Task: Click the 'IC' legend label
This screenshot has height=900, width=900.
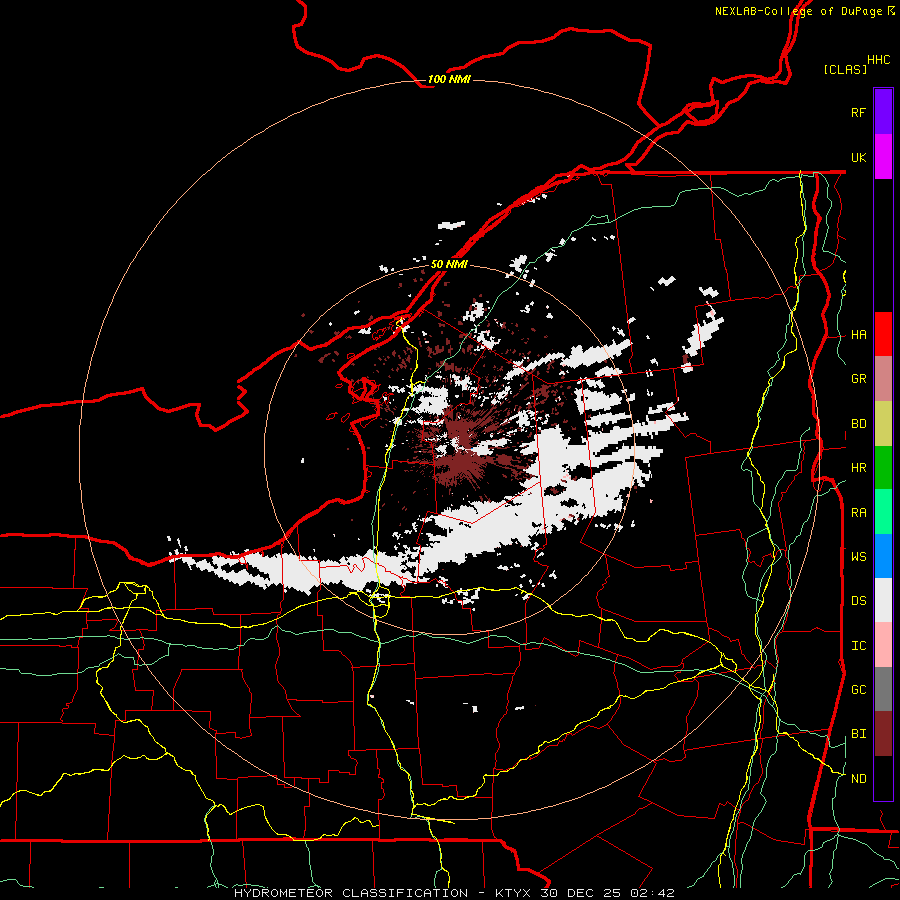Action: point(859,646)
